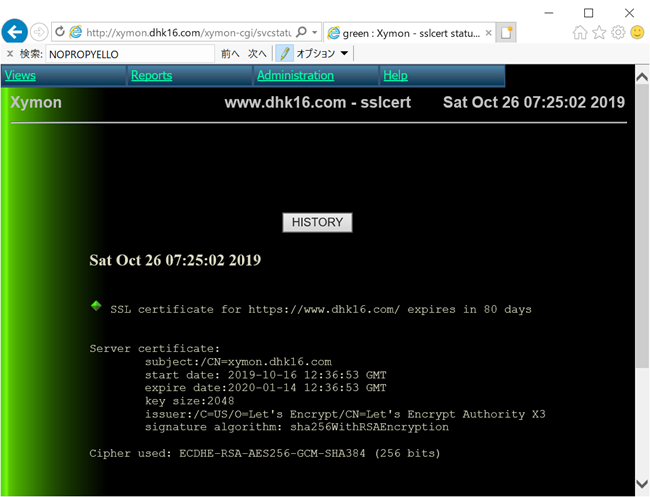Click the 'Xymon' header title text
Viewport: 650px width, 497px height.
click(x=36, y=102)
